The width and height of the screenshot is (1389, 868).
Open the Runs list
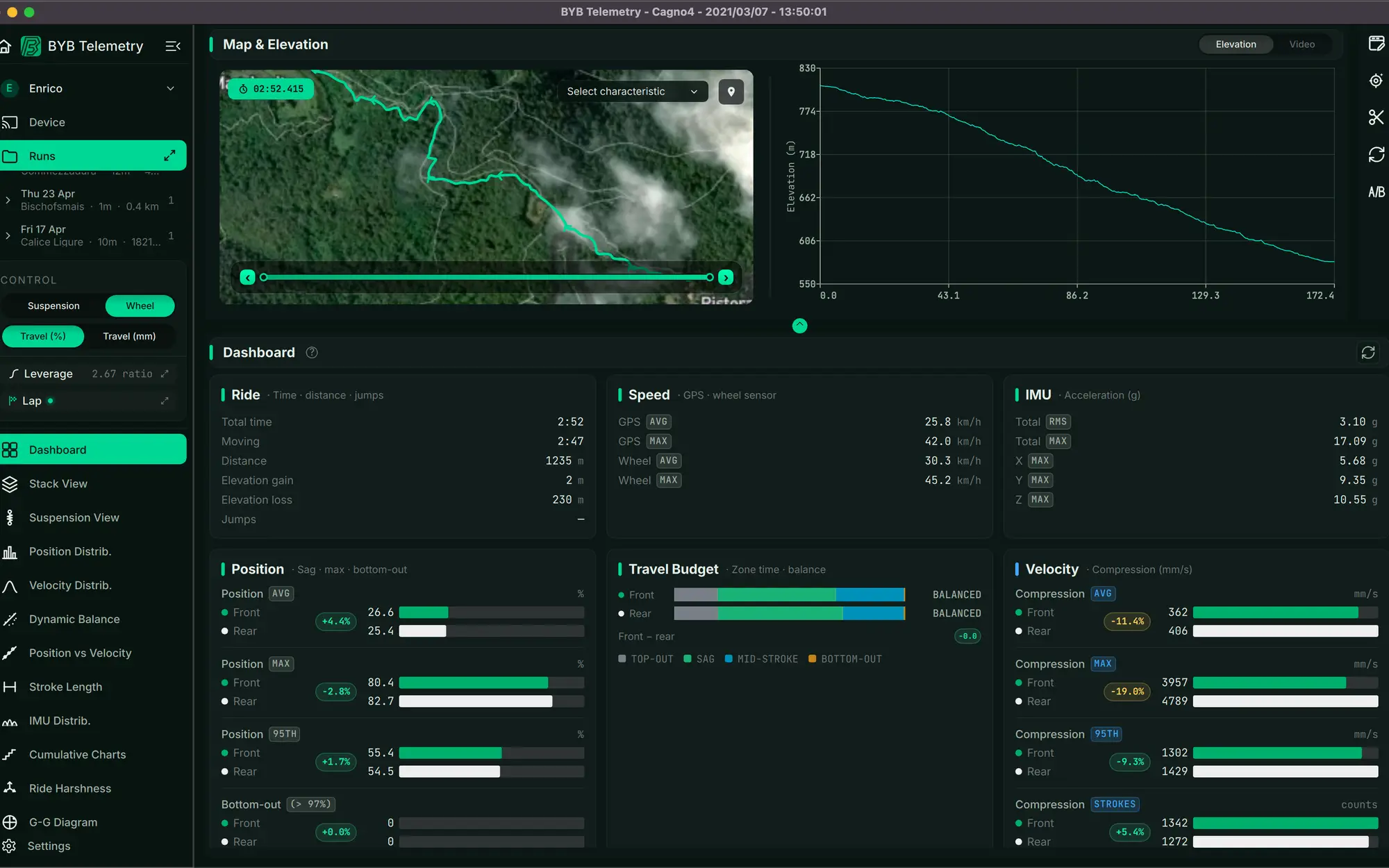(93, 156)
